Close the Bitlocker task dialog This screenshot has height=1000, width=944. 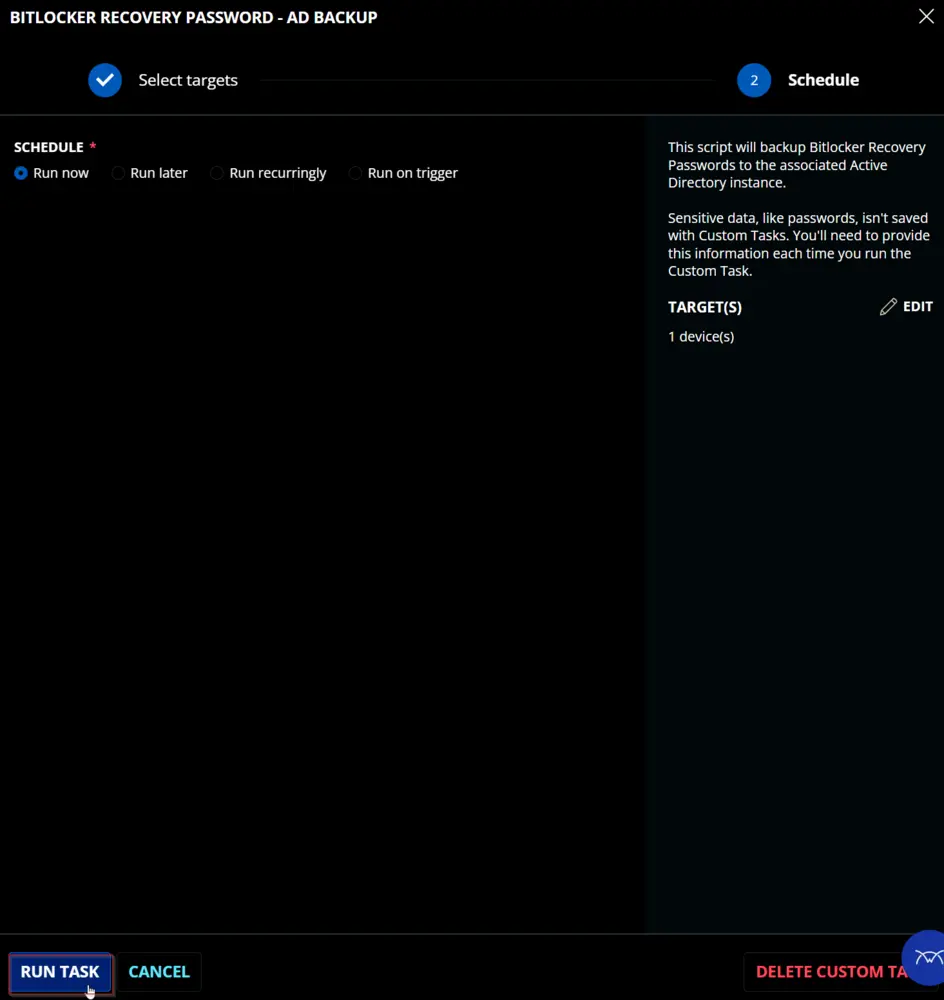[x=926, y=16]
